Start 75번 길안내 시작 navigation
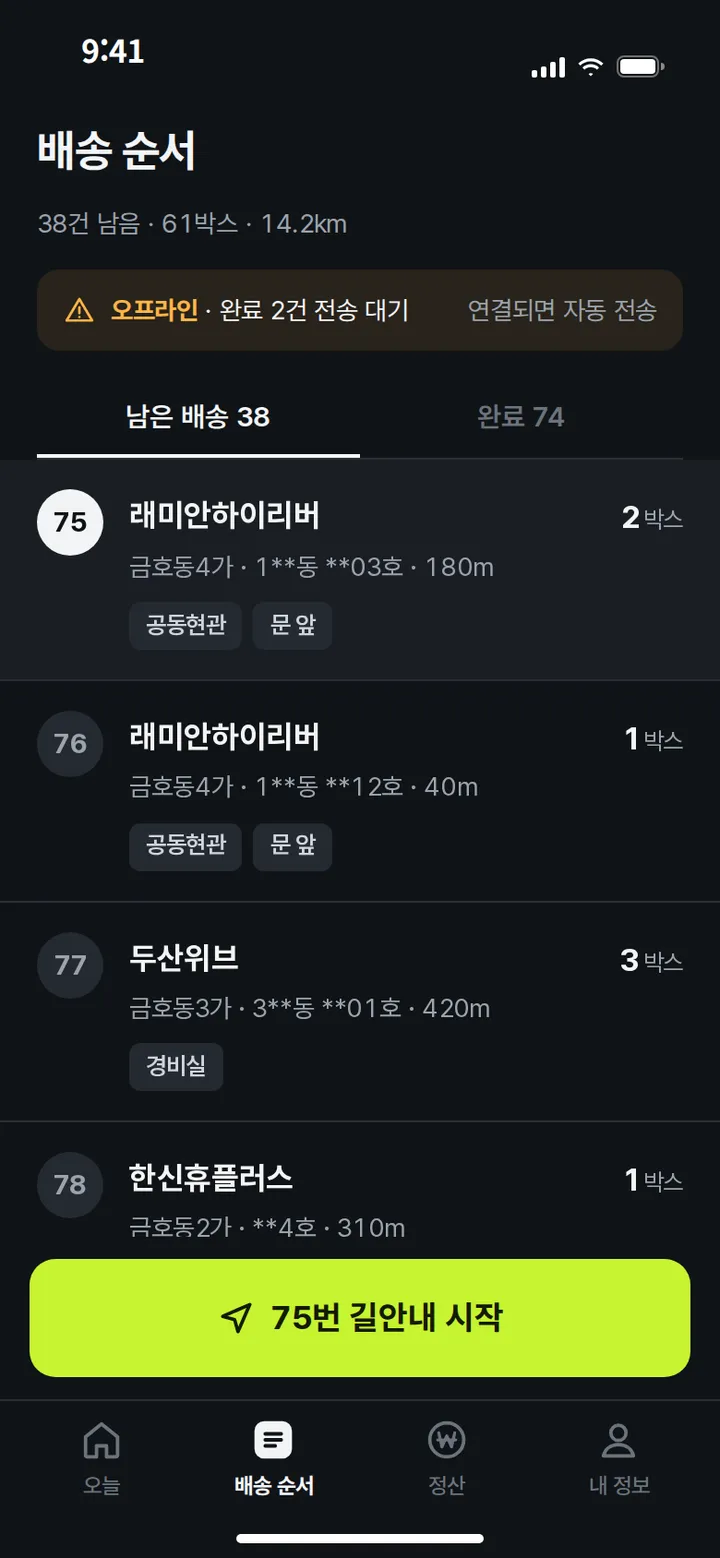Screen dimensions: 720x1558 coord(360,1318)
